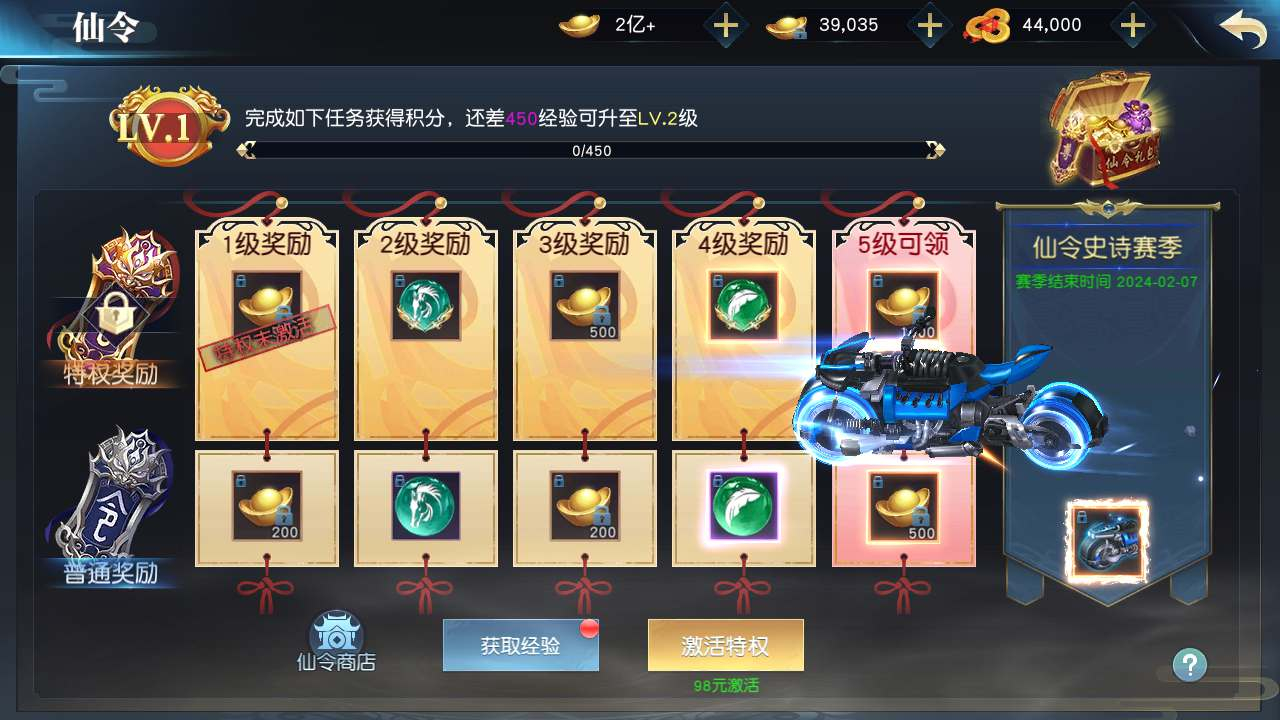Select the 3级奖励 privilege 500 gold reward
Viewport: 1280px width, 720px height.
click(585, 306)
